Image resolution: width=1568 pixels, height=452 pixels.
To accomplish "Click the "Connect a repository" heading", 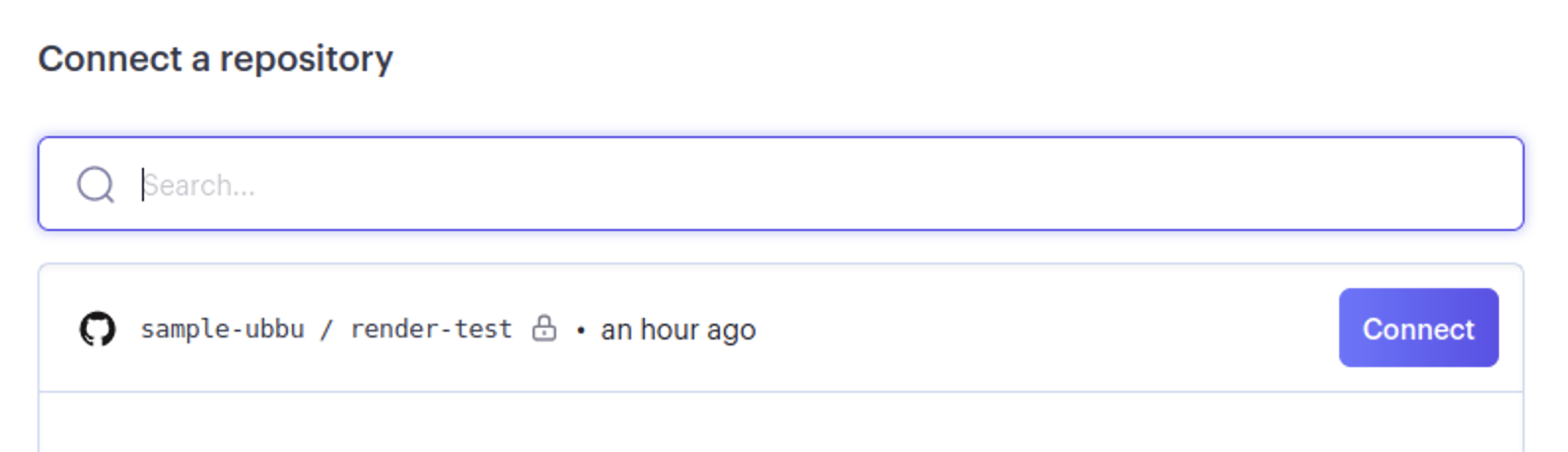I will coord(215,59).
